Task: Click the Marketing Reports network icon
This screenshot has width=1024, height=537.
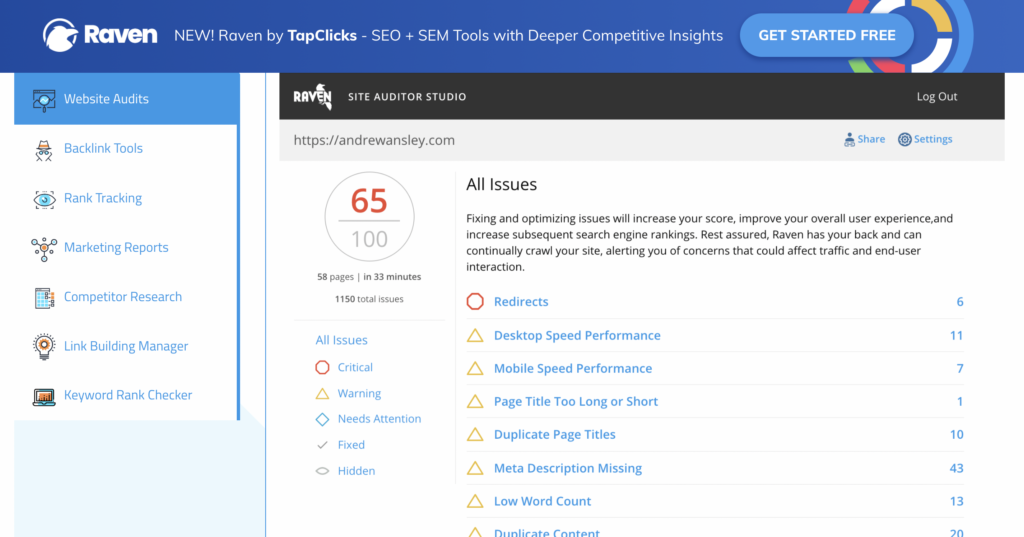Action: [44, 249]
